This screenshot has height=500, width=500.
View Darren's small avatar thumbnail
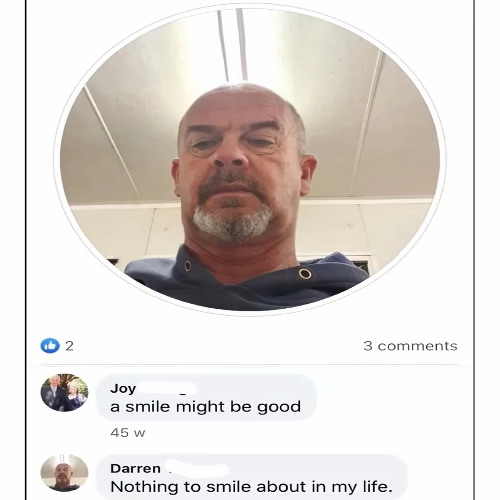pyautogui.click(x=64, y=473)
